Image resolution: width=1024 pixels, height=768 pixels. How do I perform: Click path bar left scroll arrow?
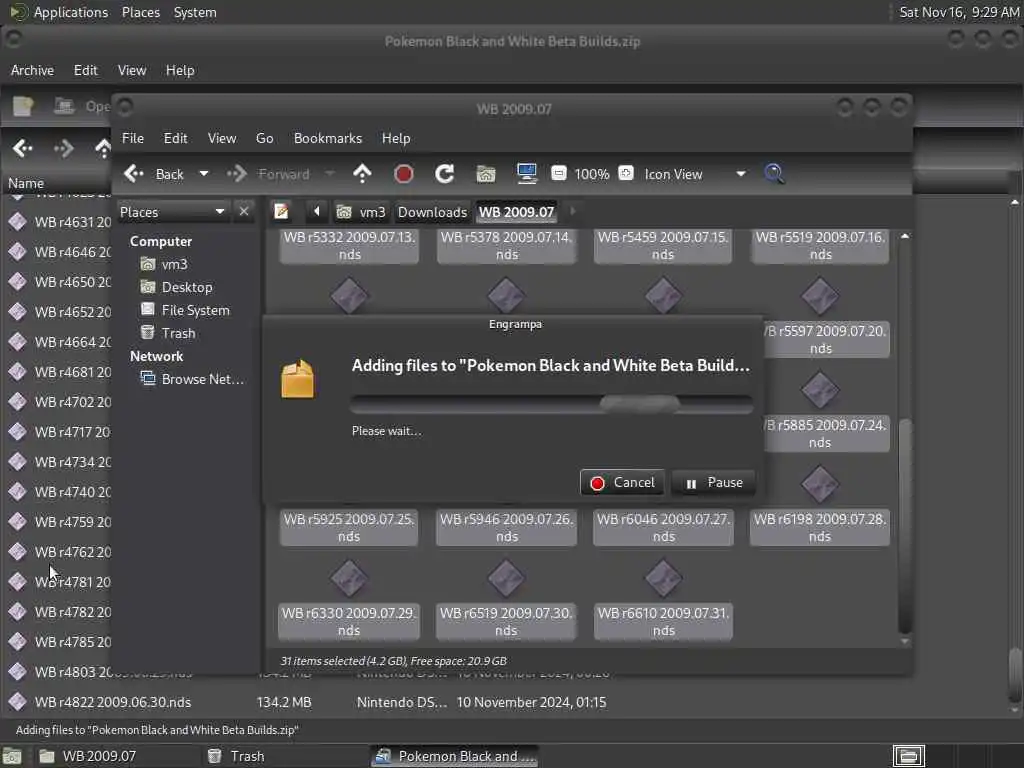[x=317, y=212]
